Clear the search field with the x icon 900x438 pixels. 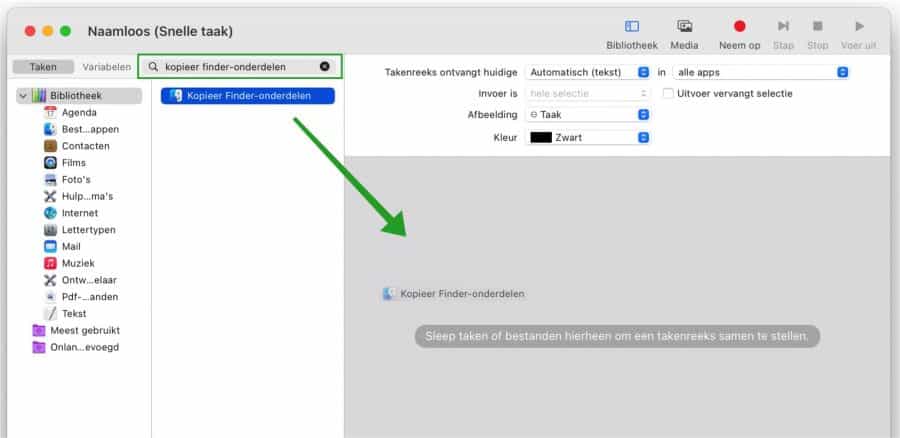(x=324, y=67)
